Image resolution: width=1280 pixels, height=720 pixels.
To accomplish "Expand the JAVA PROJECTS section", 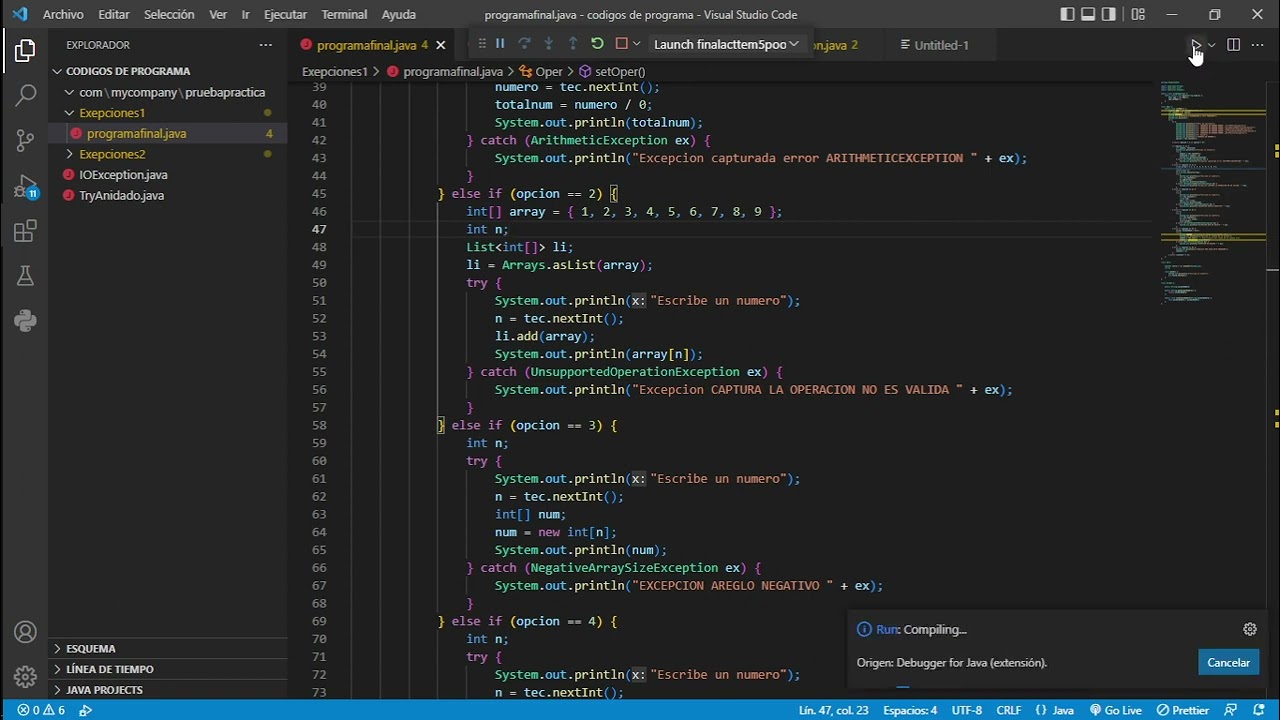I will point(168,690).
